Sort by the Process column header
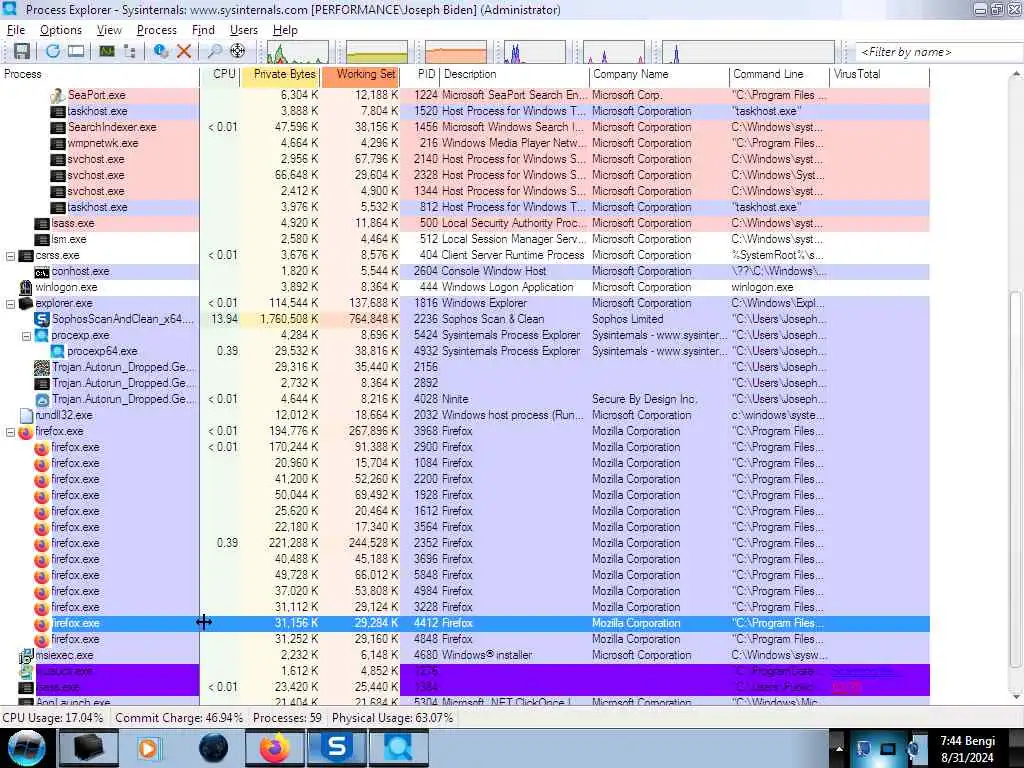This screenshot has height=768, width=1024. (x=100, y=74)
